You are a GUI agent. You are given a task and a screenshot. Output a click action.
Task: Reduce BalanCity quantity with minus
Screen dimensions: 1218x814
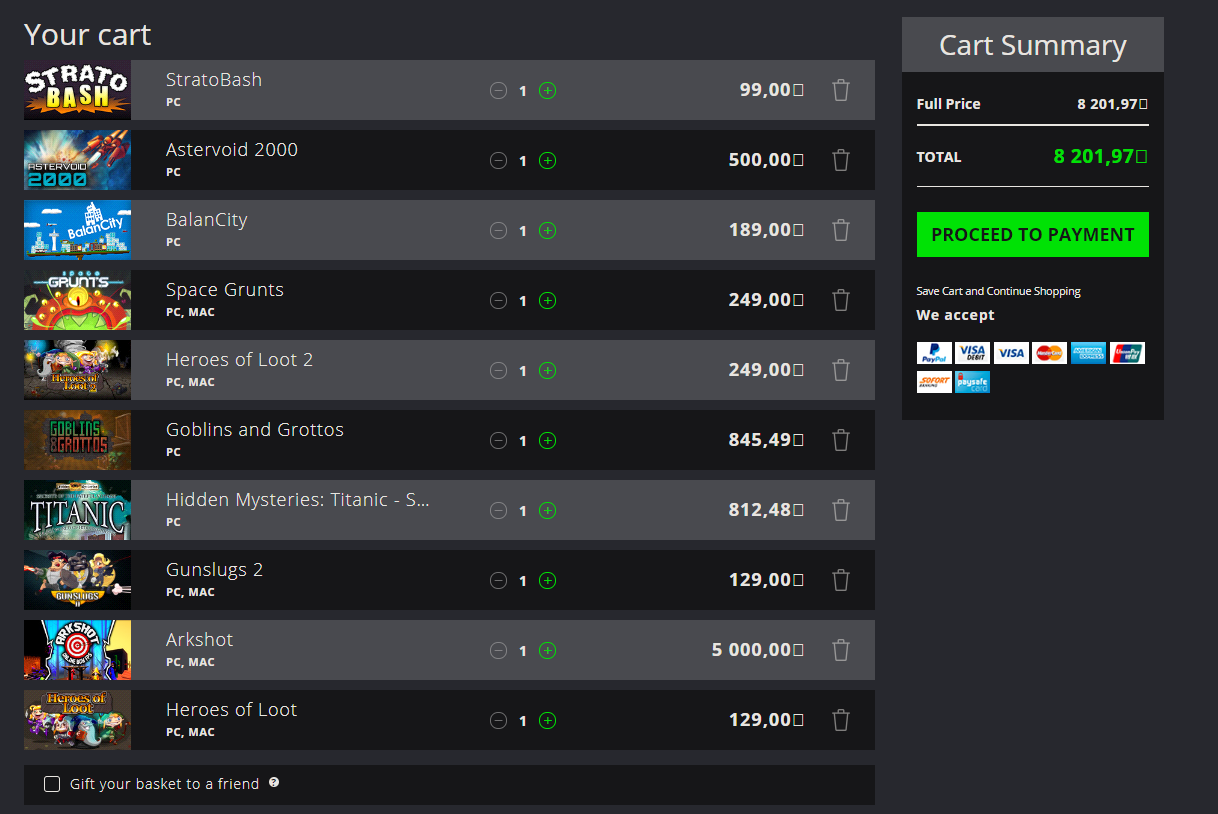(x=498, y=231)
